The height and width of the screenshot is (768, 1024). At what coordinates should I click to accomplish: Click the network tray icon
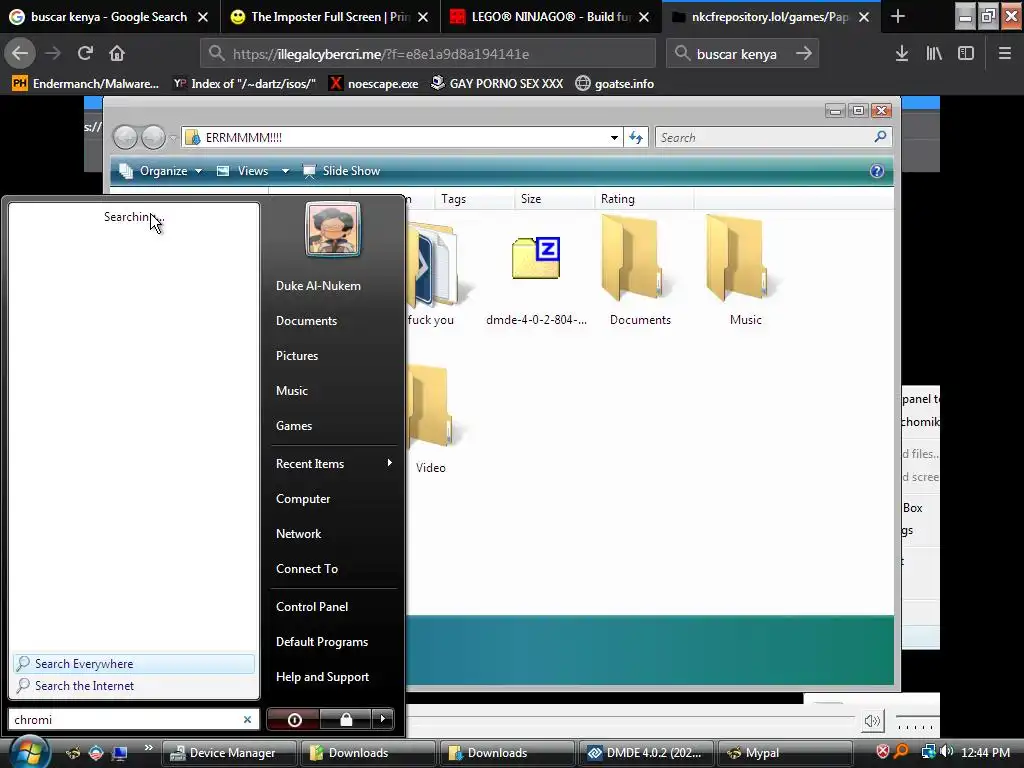[x=928, y=752]
